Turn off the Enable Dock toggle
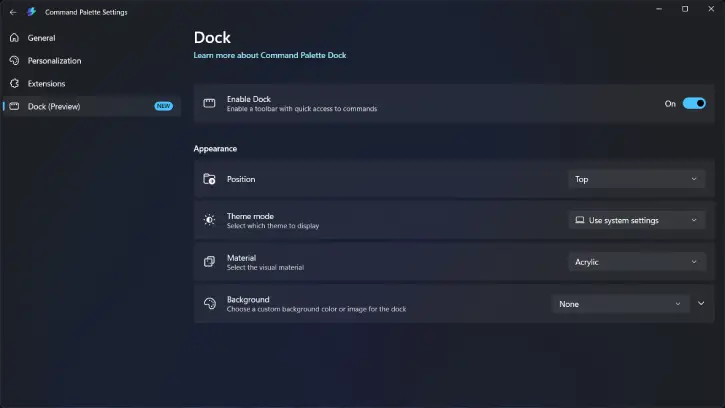 tap(694, 103)
